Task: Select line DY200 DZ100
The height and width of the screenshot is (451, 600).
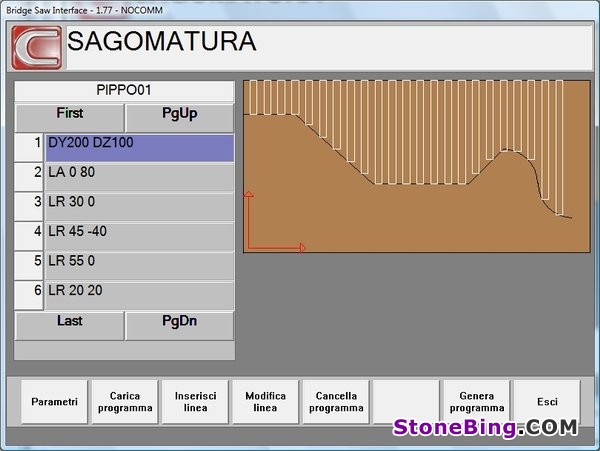Action: (140, 148)
